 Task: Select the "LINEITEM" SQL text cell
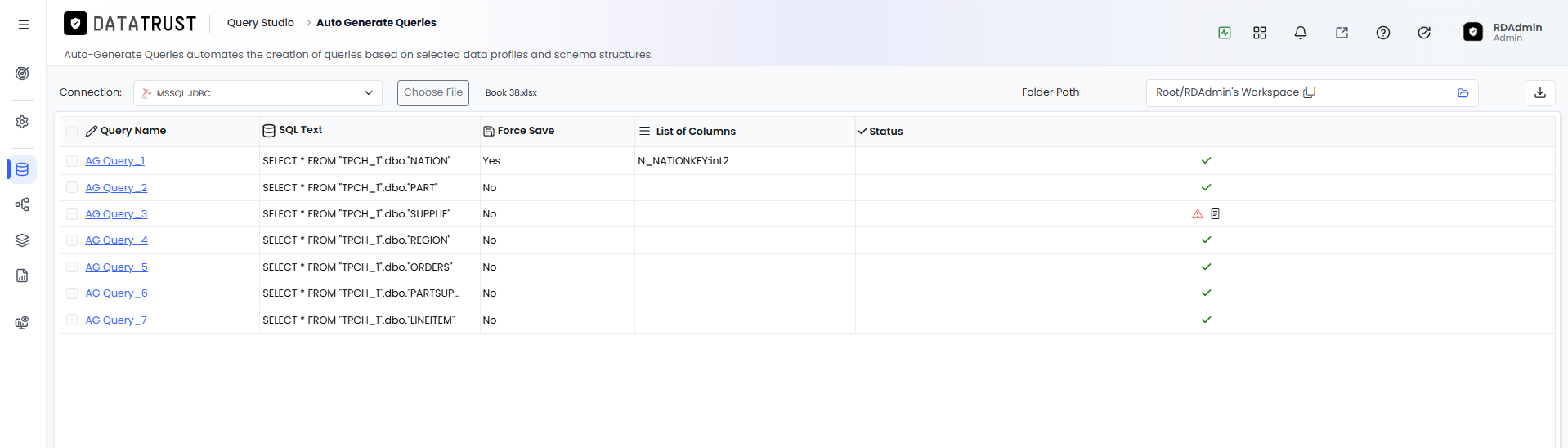tap(370, 320)
